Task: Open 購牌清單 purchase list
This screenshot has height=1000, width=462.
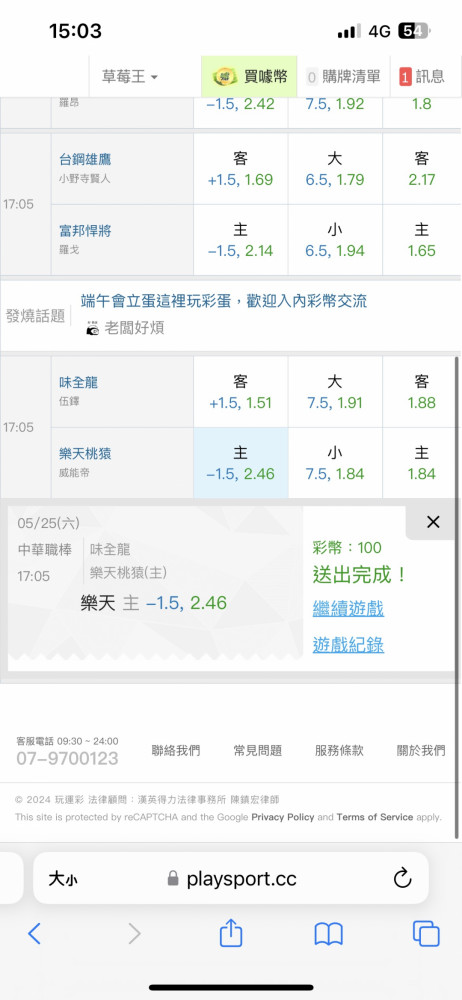Action: (343, 77)
